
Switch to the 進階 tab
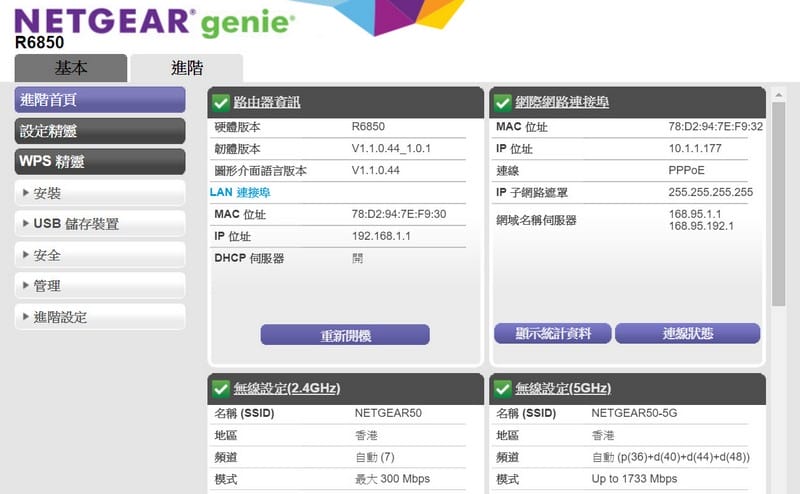187,68
